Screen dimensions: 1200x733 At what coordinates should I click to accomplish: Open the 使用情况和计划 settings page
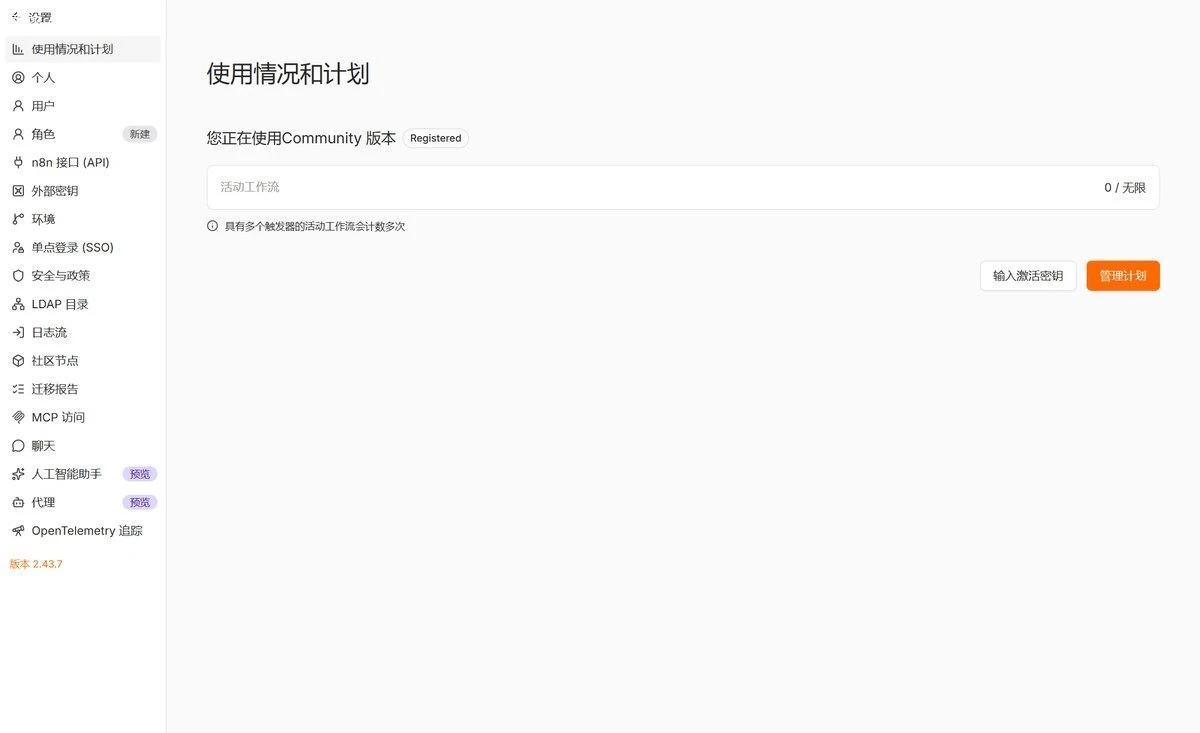[83, 49]
